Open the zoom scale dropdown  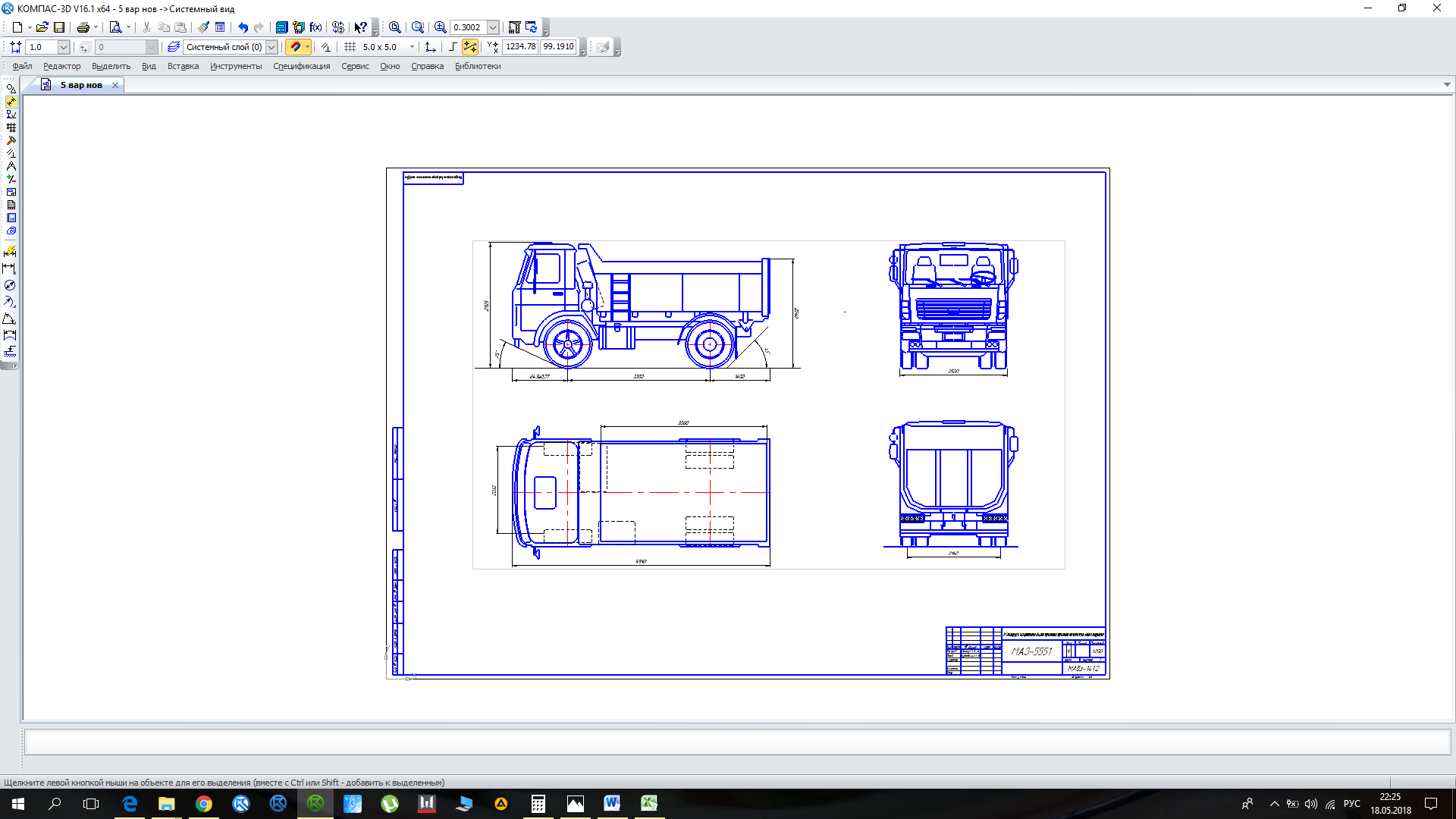(493, 27)
